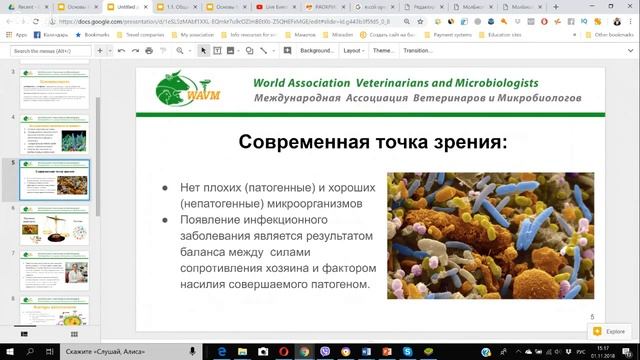This screenshot has height=360, width=640.
Task: Click the address bar URL
Action: 224,21
